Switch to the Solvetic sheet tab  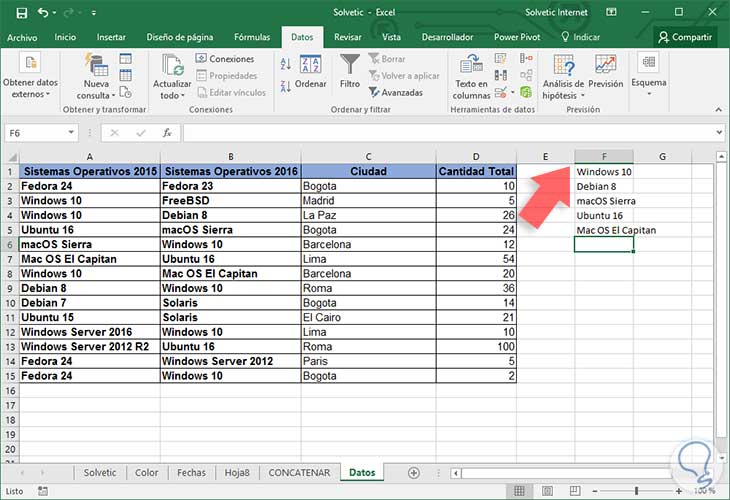coord(100,473)
